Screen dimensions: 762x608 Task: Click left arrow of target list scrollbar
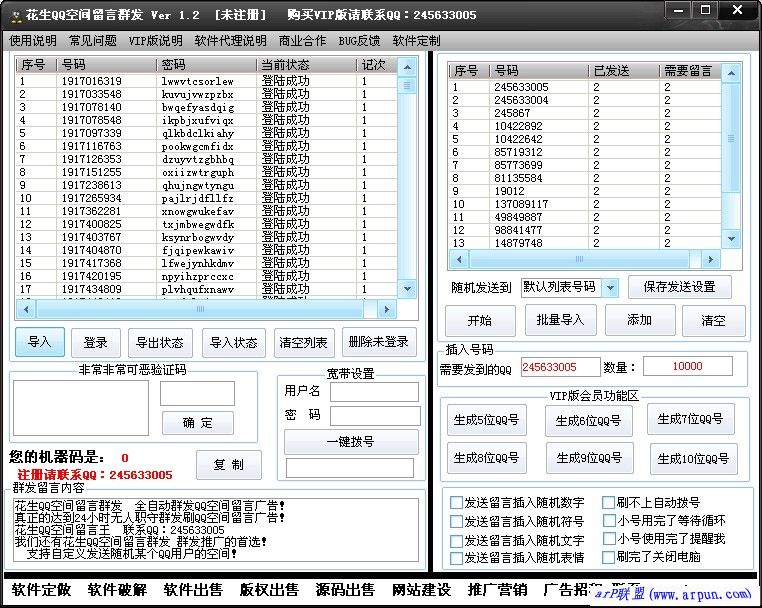pos(459,259)
